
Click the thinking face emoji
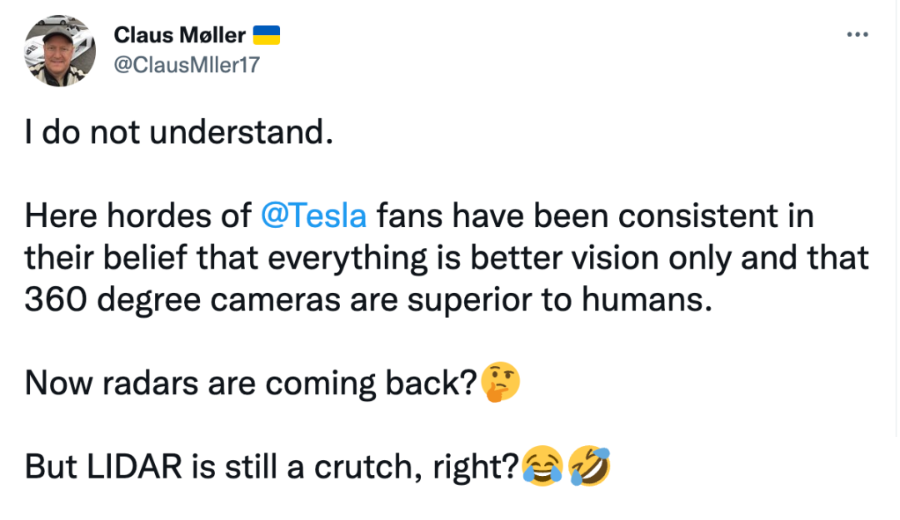[x=500, y=382]
